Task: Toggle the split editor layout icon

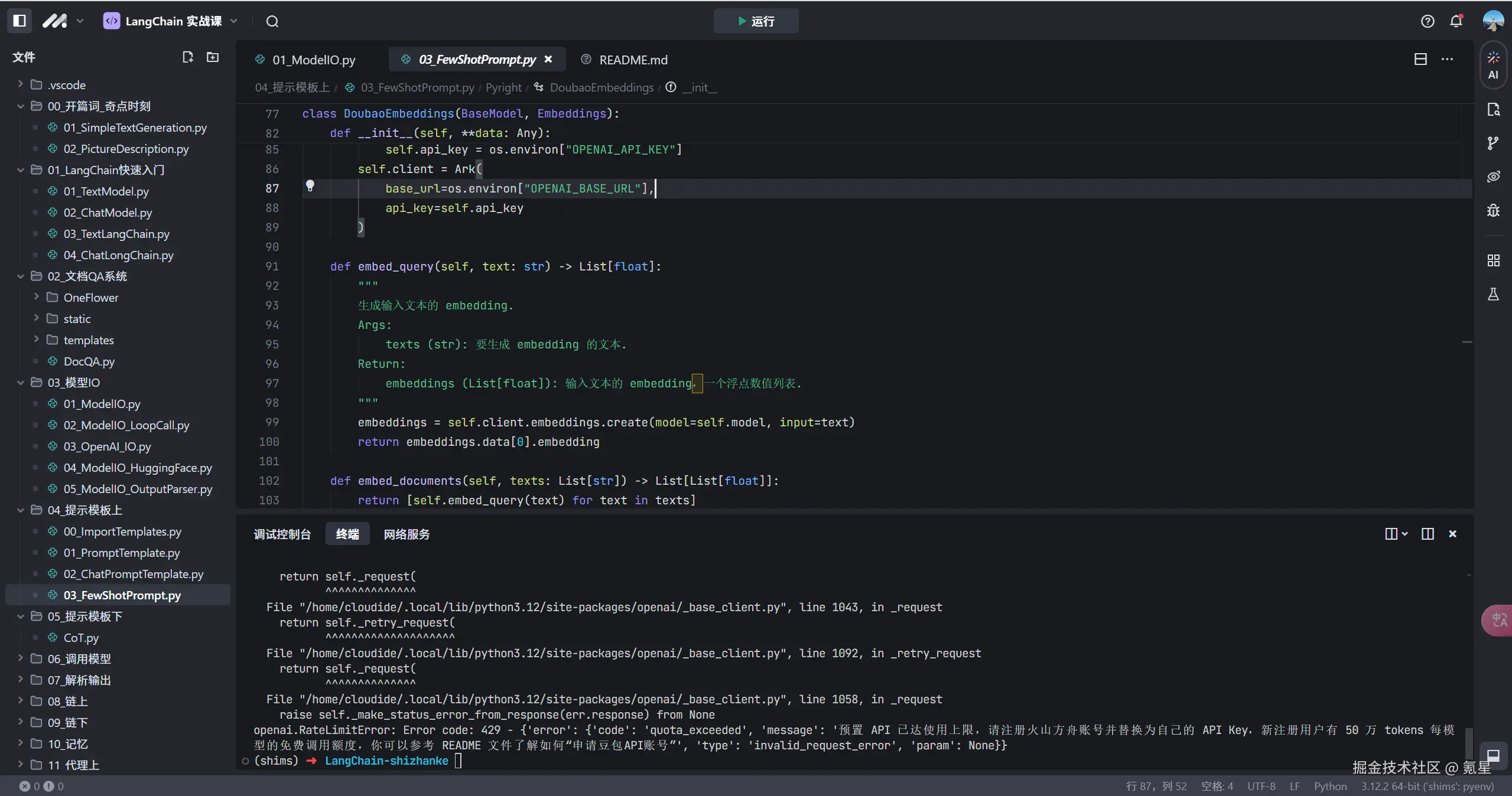Action: pos(1420,59)
